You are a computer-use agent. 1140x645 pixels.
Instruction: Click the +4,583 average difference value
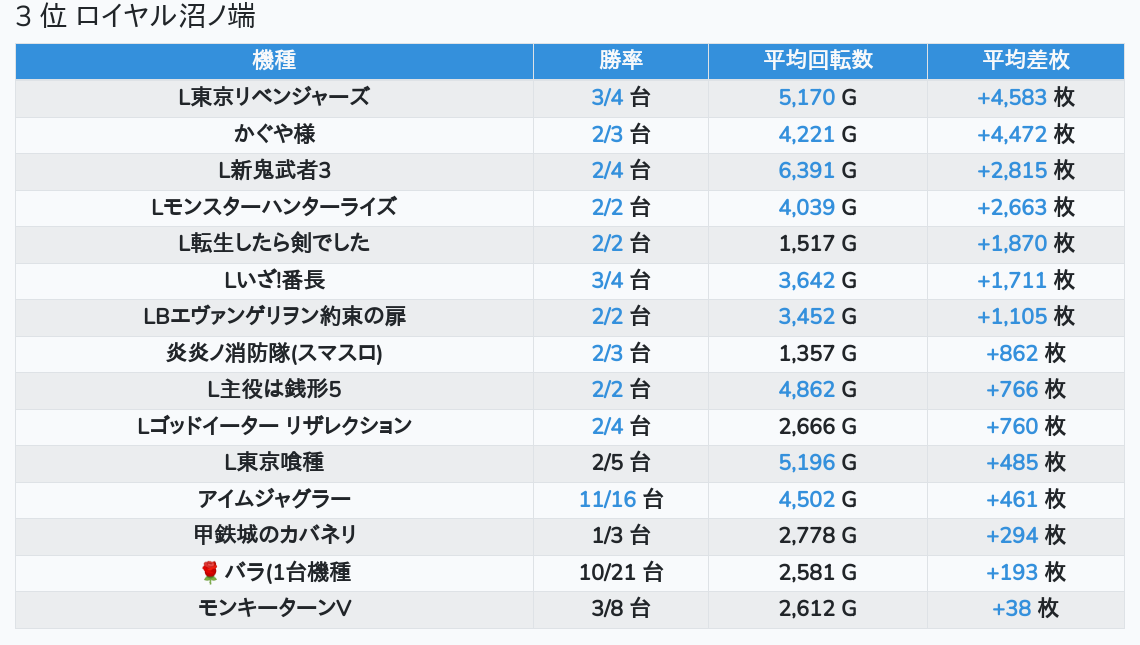click(x=1011, y=98)
